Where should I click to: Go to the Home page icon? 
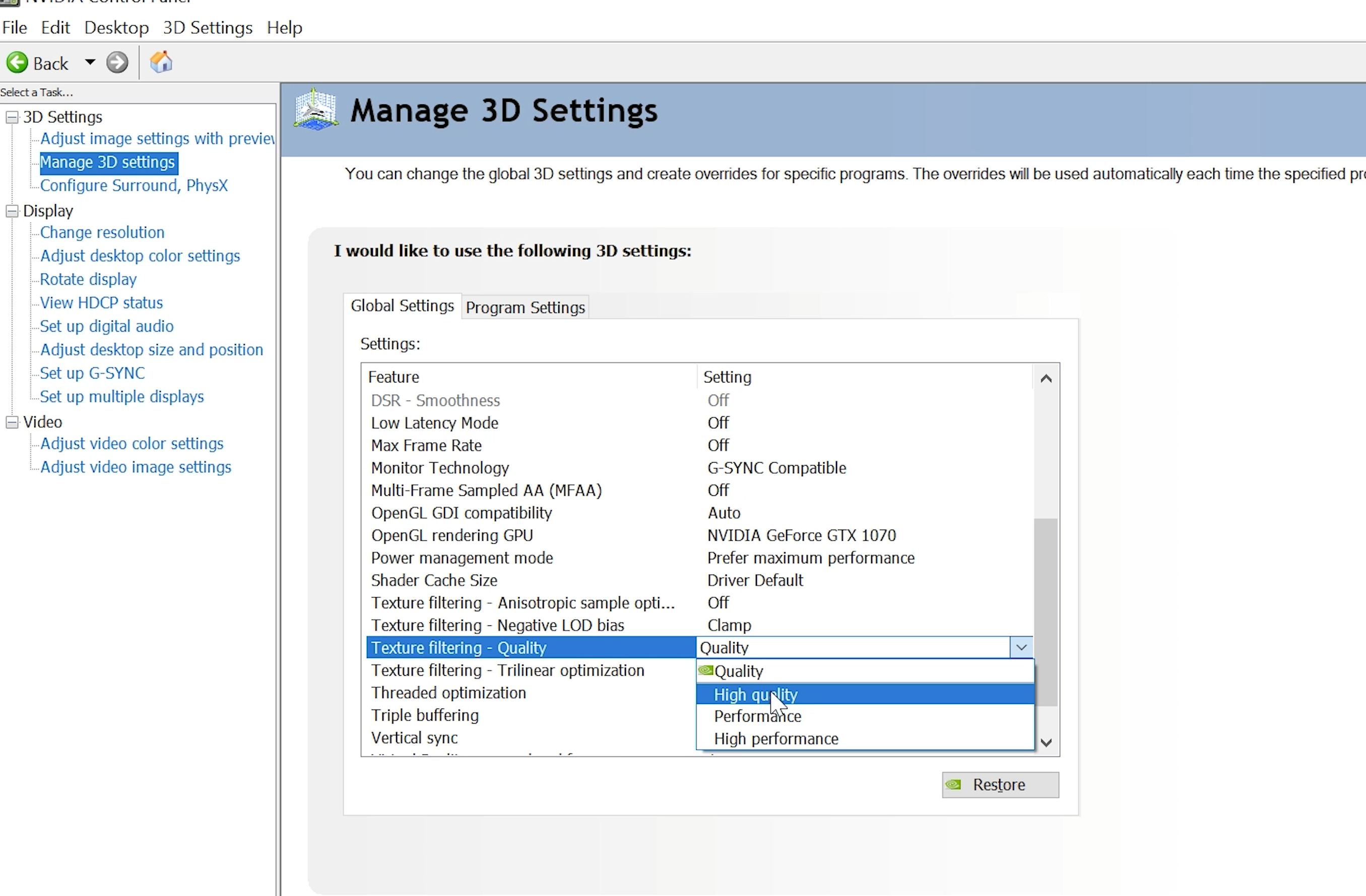(161, 62)
